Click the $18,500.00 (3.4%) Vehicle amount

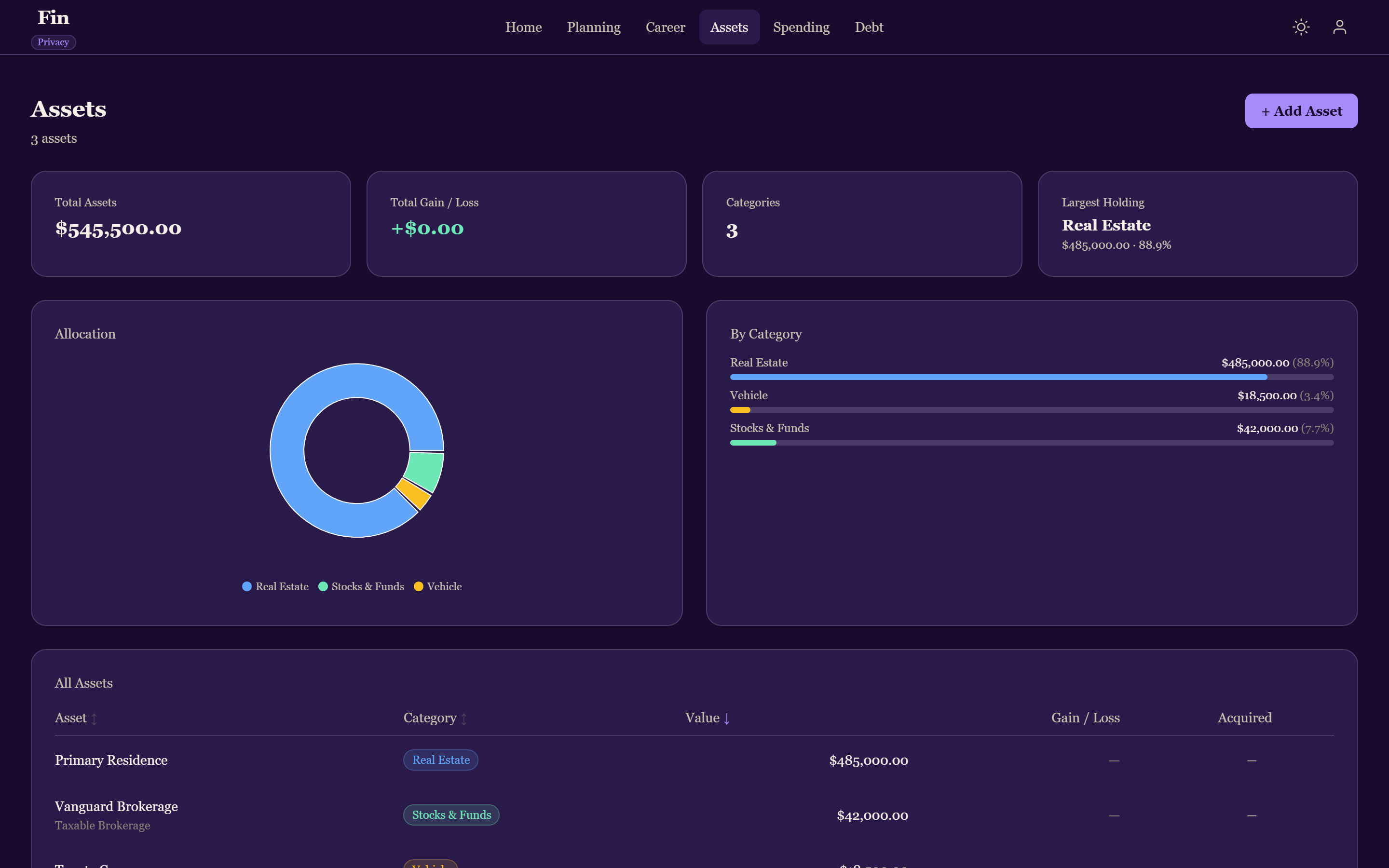click(1285, 395)
